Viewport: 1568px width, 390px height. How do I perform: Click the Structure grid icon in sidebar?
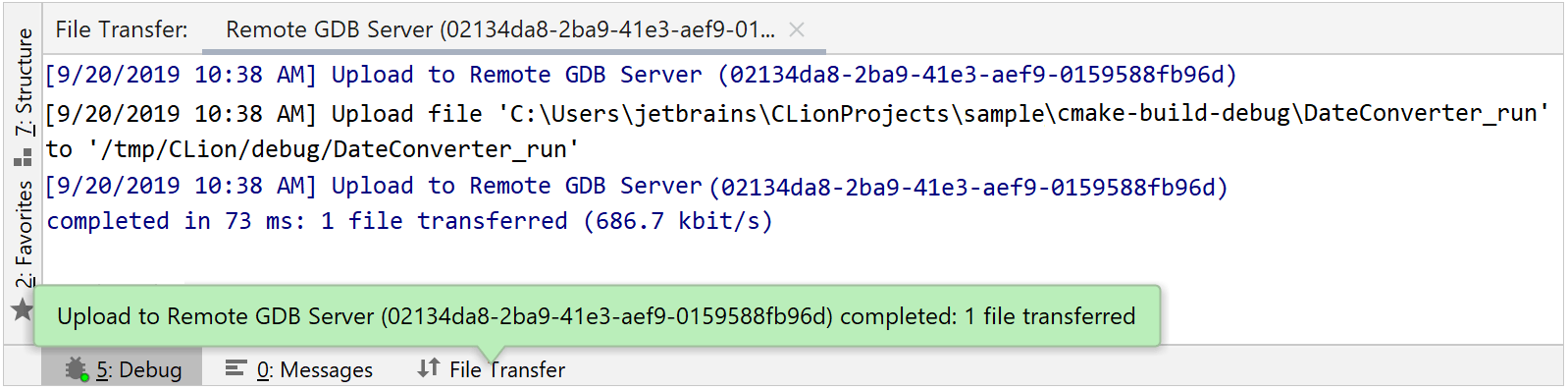coord(23,157)
